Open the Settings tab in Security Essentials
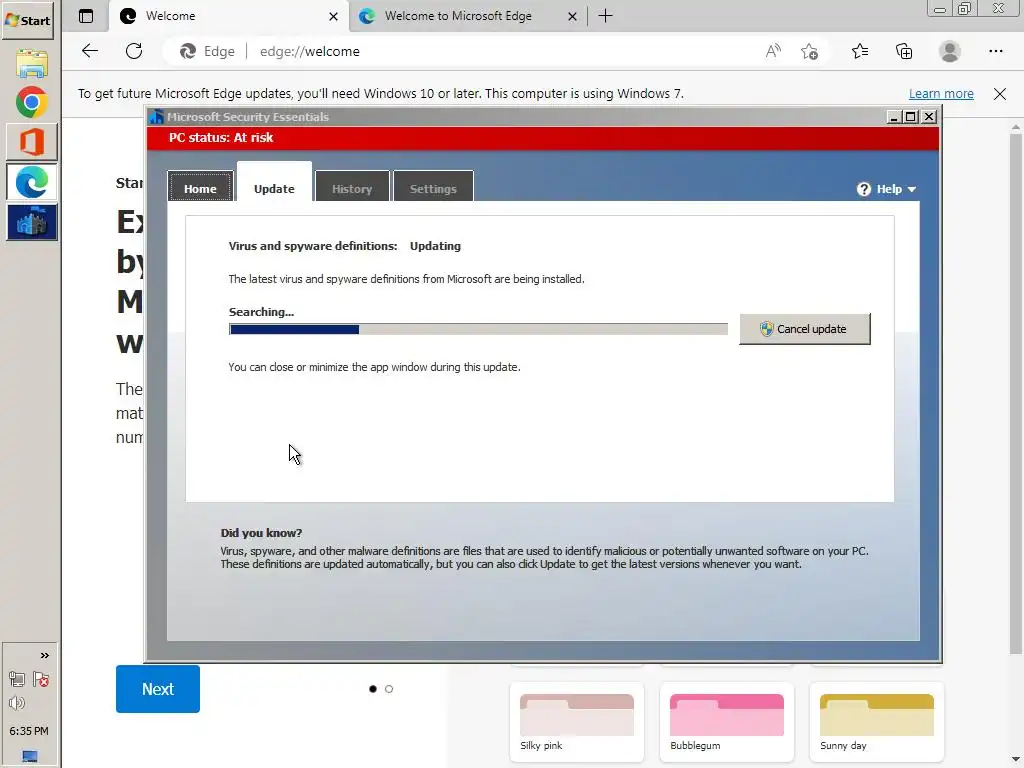1024x768 pixels. 433,188
